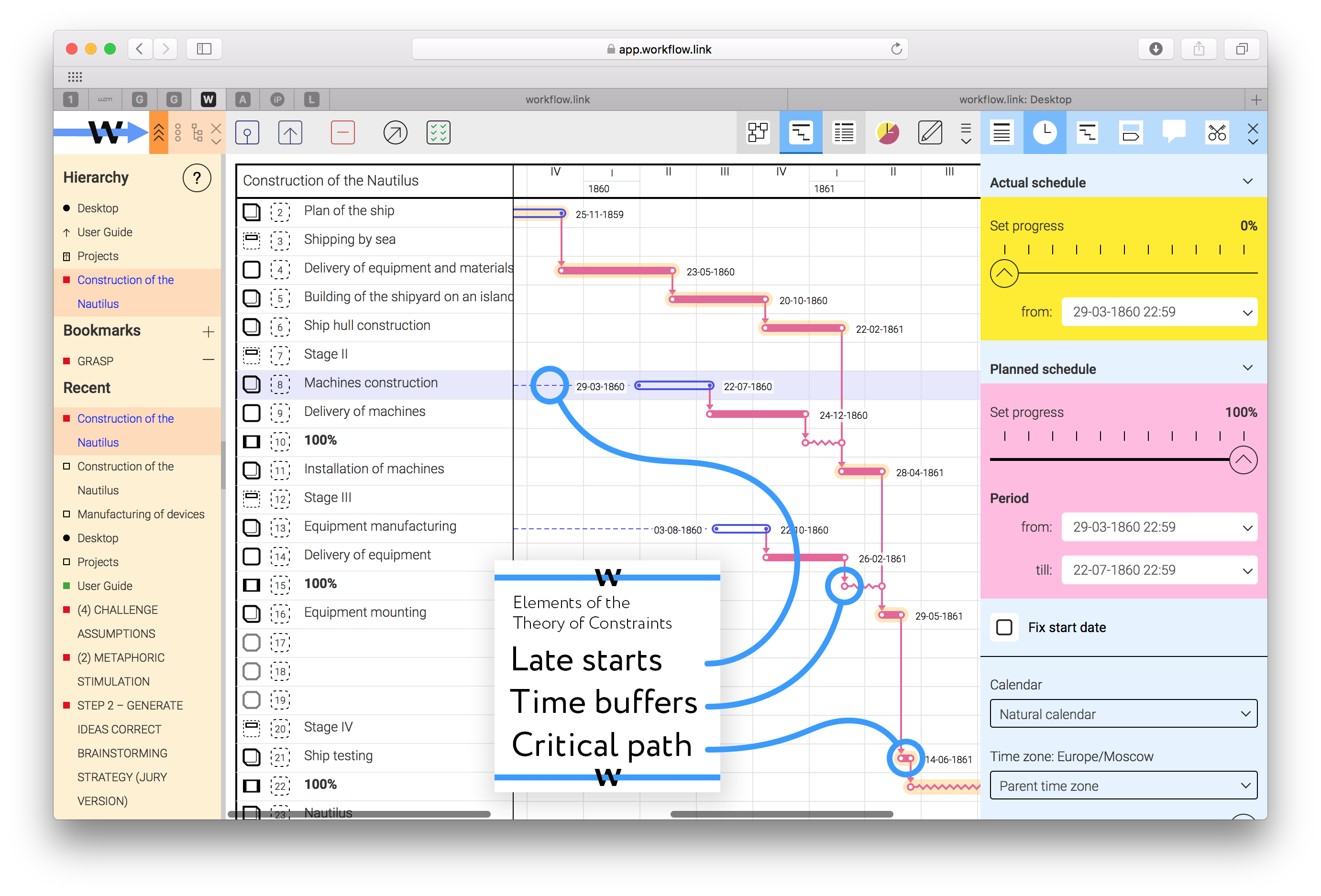Click the crossed keys access icon
Viewport: 1321px width, 896px height.
(1217, 132)
